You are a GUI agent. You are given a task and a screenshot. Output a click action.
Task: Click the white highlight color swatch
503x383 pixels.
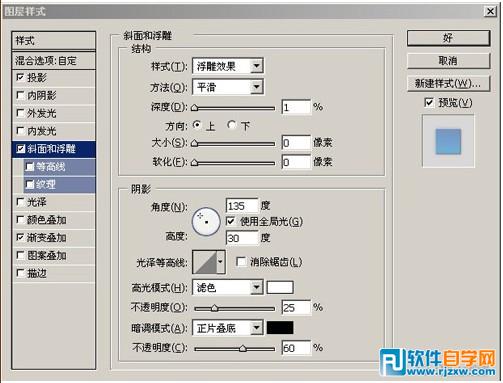tap(280, 287)
